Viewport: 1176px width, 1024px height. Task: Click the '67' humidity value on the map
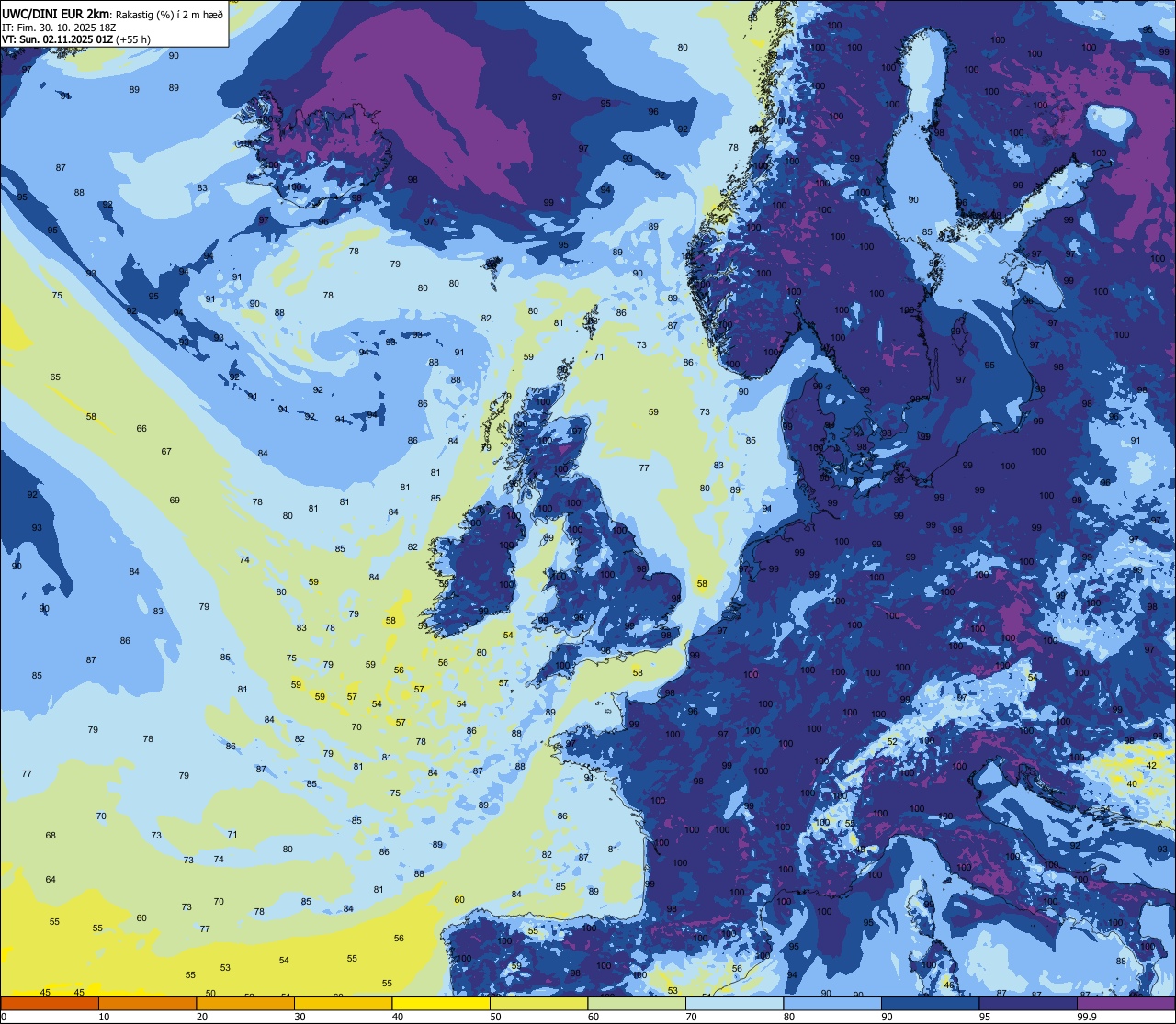[166, 451]
